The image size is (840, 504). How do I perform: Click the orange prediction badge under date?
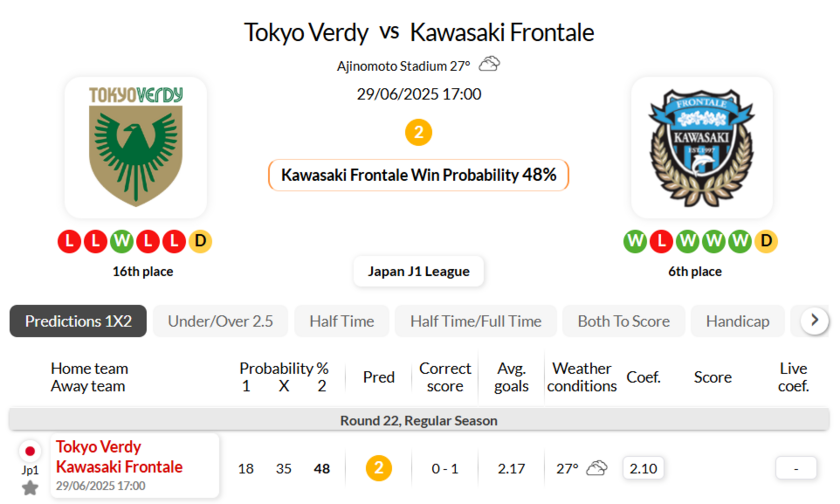point(418,132)
